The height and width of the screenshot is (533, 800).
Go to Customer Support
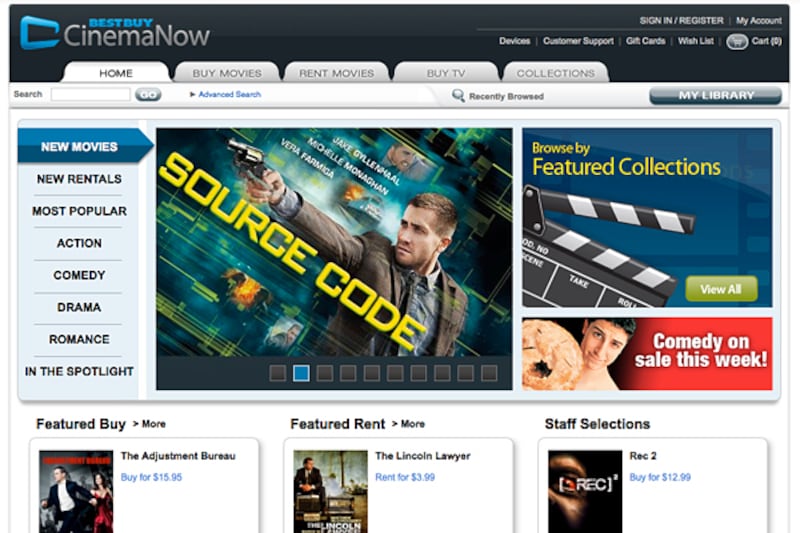tap(578, 41)
